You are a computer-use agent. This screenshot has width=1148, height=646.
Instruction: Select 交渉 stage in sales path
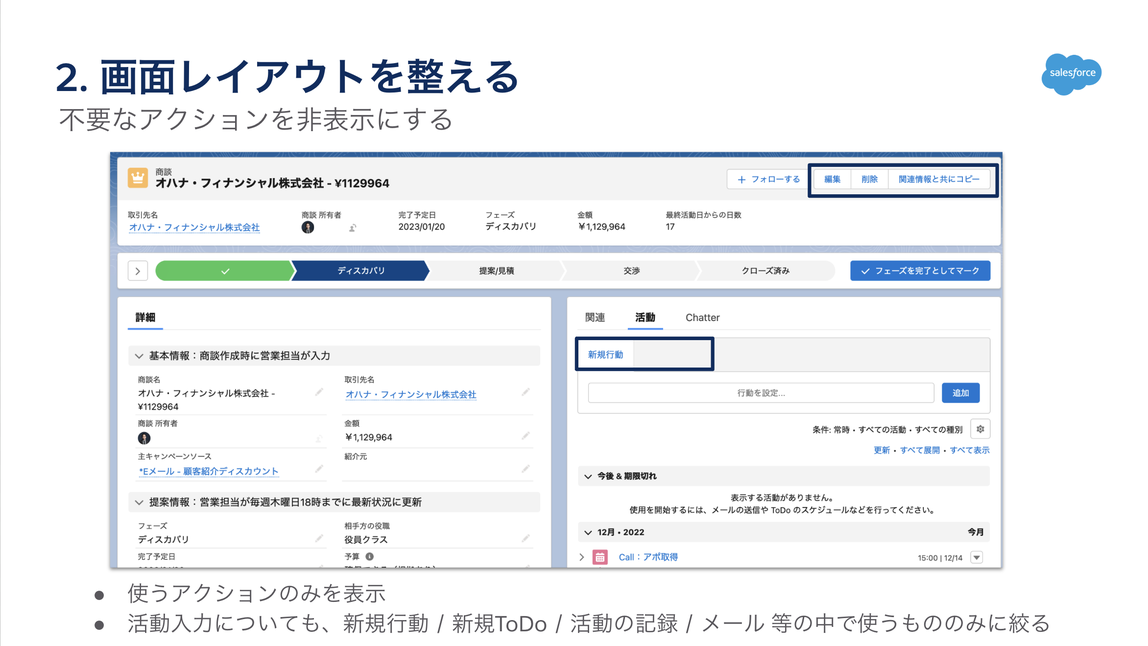(631, 271)
